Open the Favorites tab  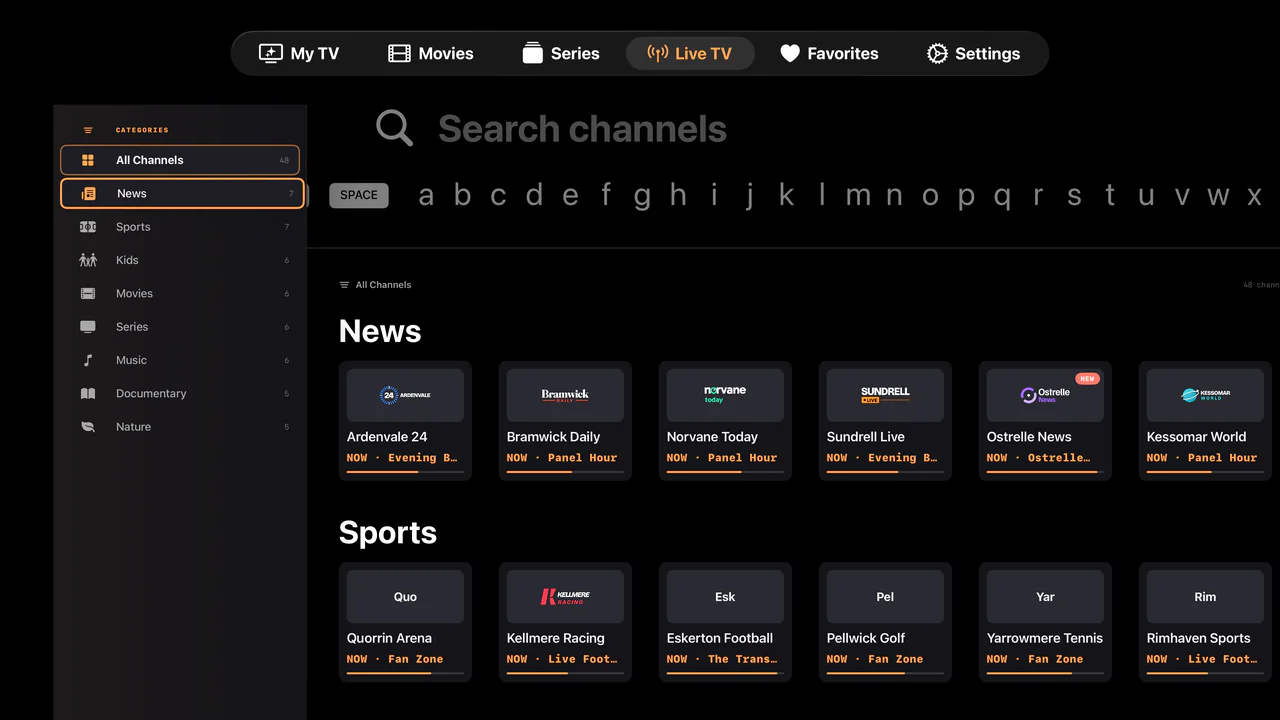coord(829,53)
